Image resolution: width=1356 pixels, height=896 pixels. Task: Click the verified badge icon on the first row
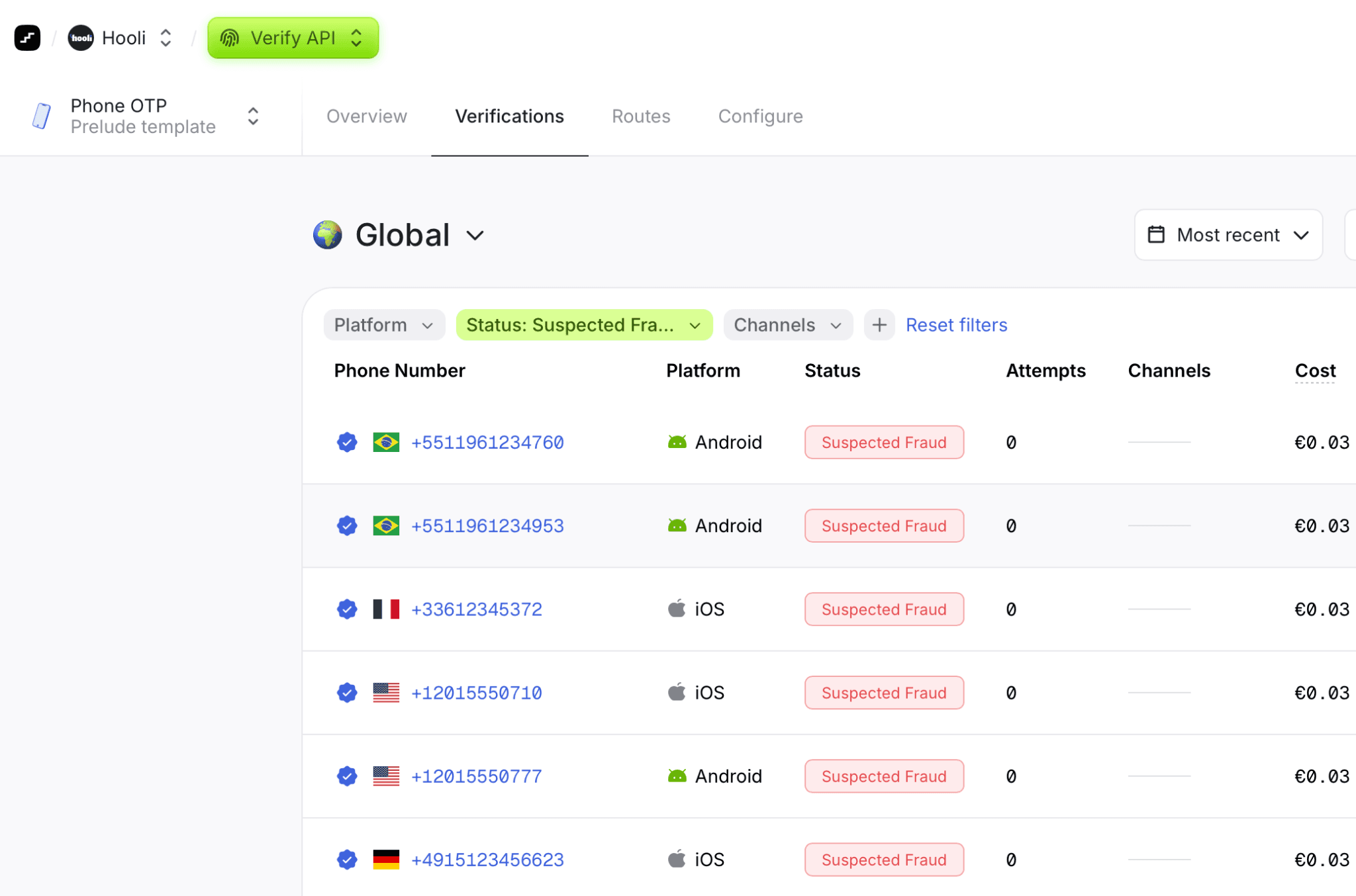click(x=346, y=442)
